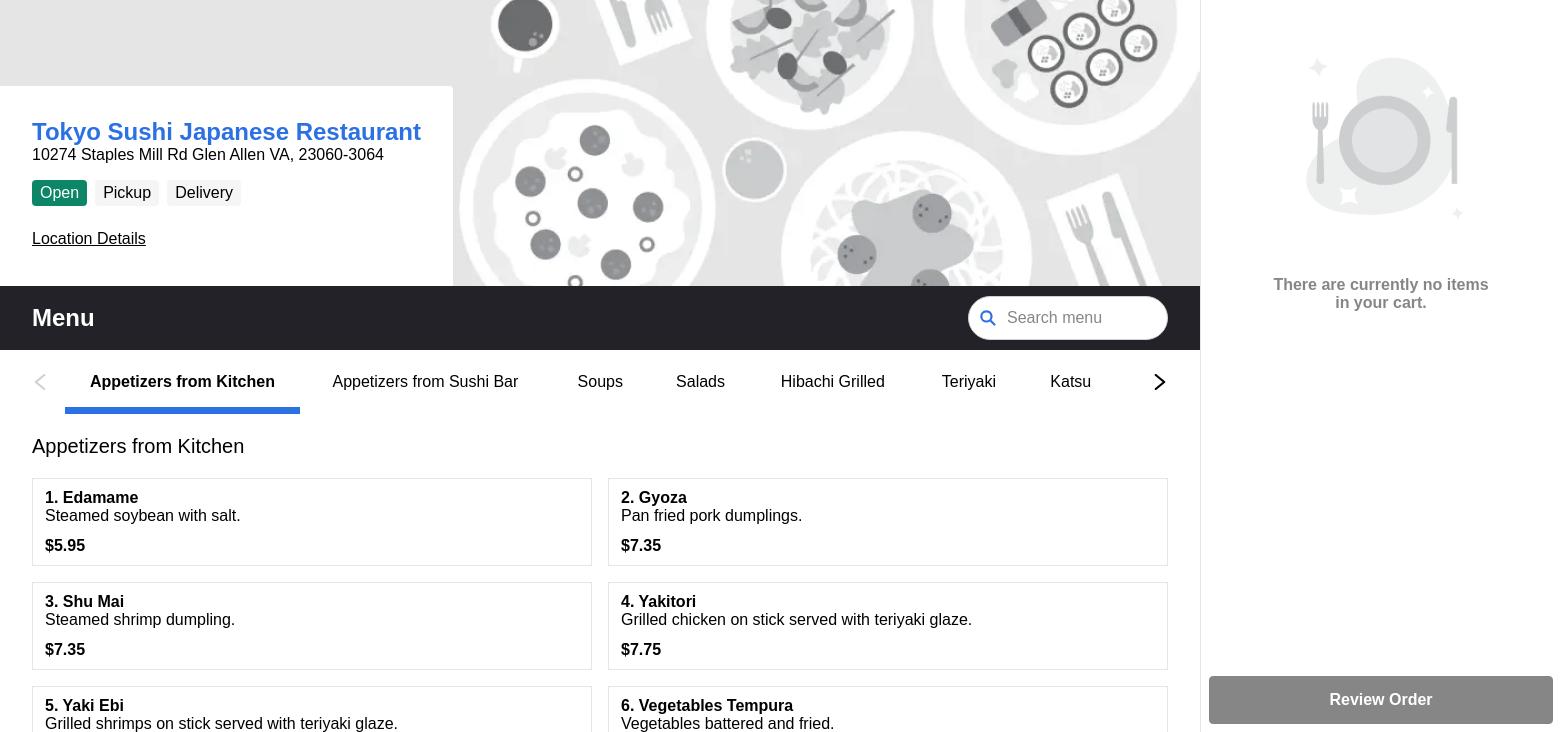Add 1. Edamame to the order
The height and width of the screenshot is (732, 1560).
pyautogui.click(x=312, y=522)
